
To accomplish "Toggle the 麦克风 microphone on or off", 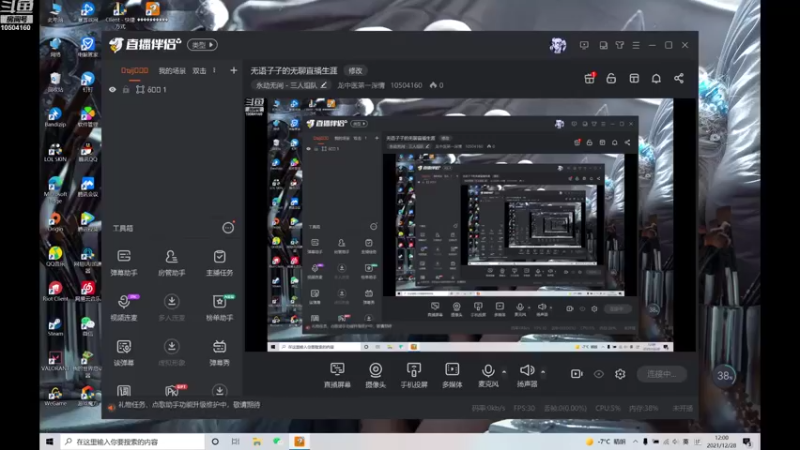I will [x=488, y=374].
